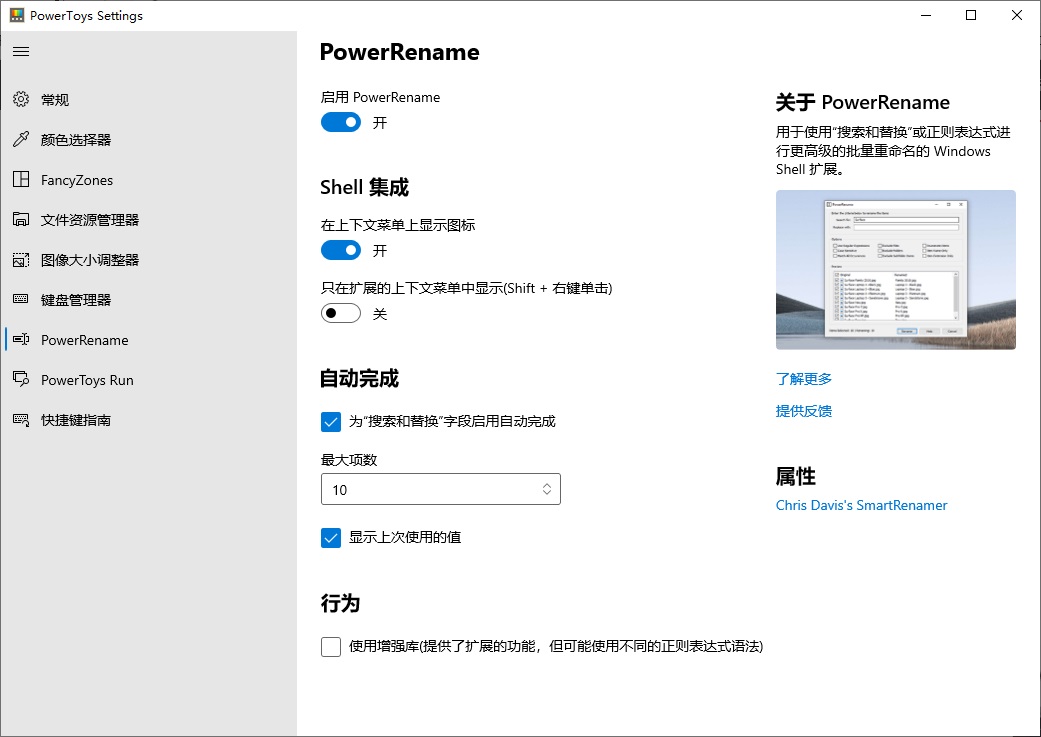Screen dimensions: 1041x737
Task: Select PowerRename label in the sidebar
Action: pyautogui.click(x=84, y=340)
